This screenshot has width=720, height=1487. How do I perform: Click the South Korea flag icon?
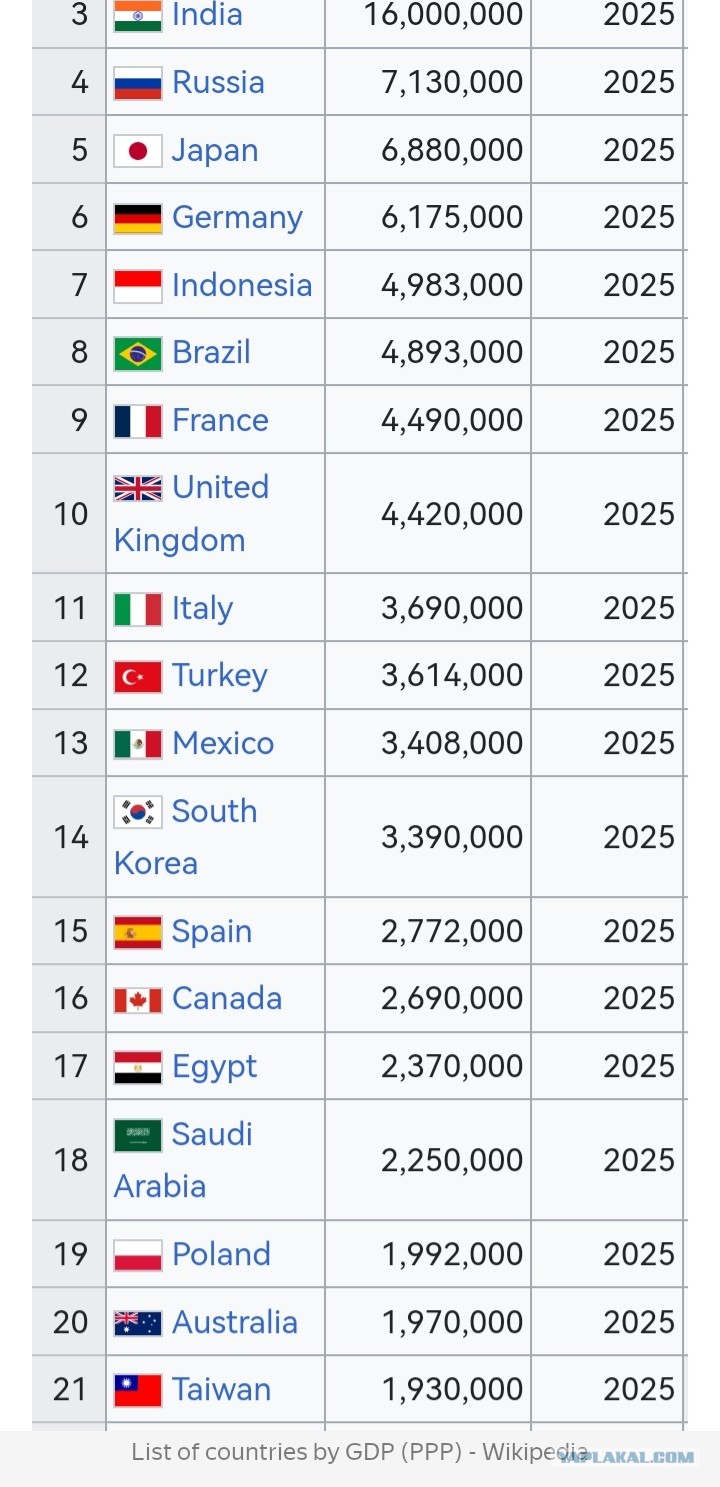pyautogui.click(x=137, y=812)
